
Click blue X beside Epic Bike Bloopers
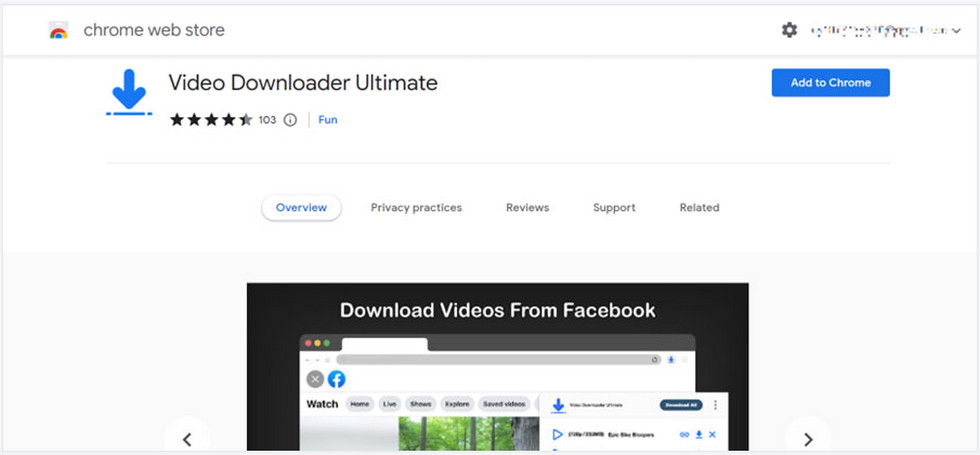[712, 434]
